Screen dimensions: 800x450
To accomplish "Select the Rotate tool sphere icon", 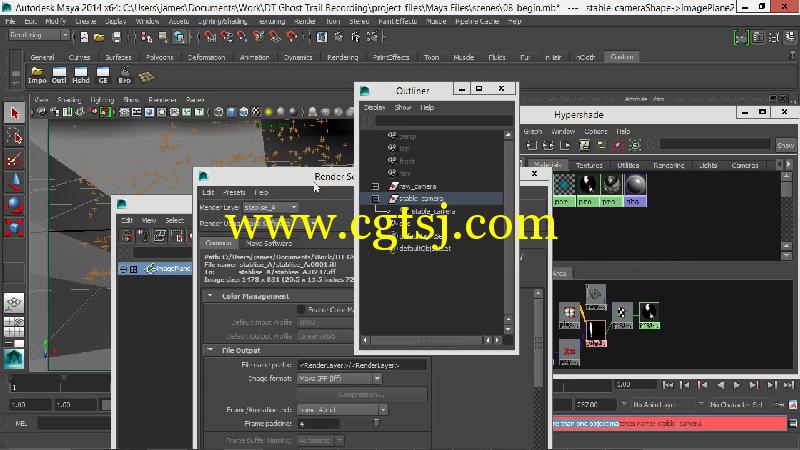I will pyautogui.click(x=14, y=205).
